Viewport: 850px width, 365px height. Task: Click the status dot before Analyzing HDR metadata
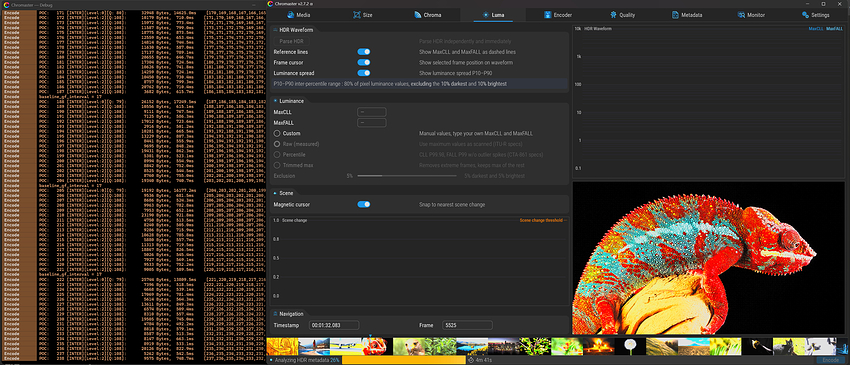(271, 360)
